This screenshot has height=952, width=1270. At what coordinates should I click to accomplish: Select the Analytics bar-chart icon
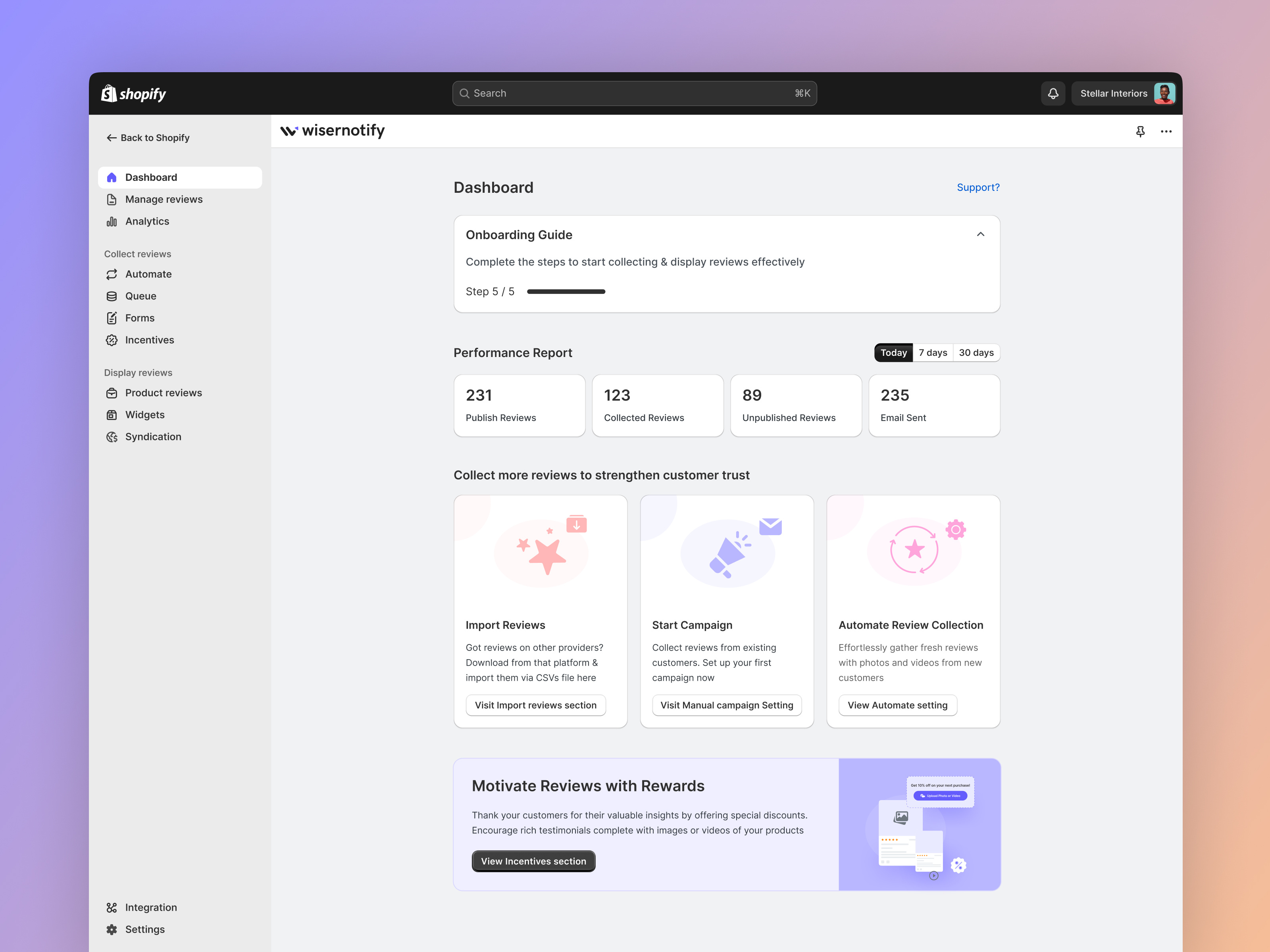[x=113, y=221]
